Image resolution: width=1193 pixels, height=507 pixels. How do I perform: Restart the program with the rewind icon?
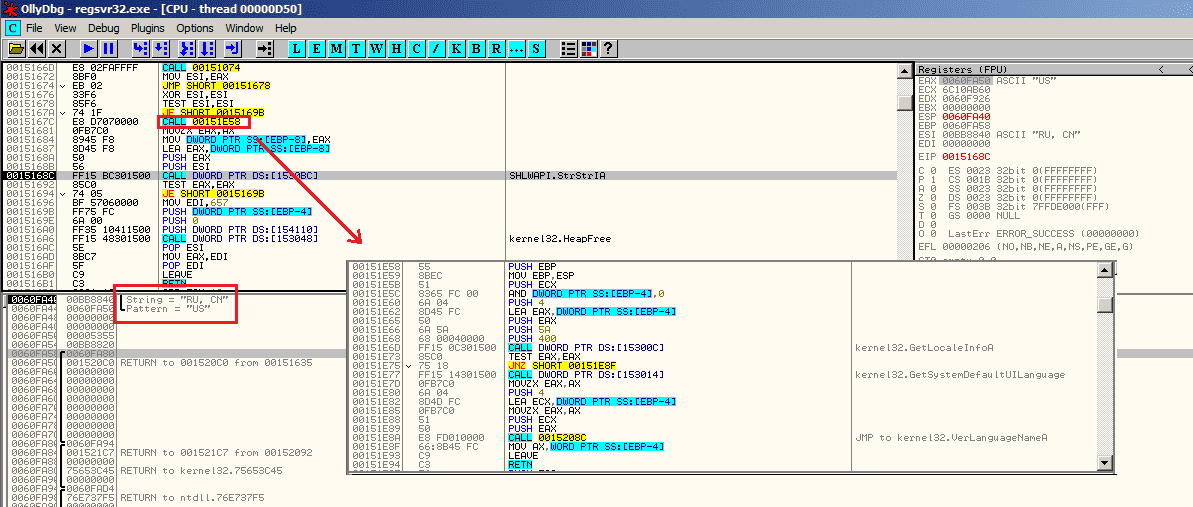pyautogui.click(x=37, y=49)
